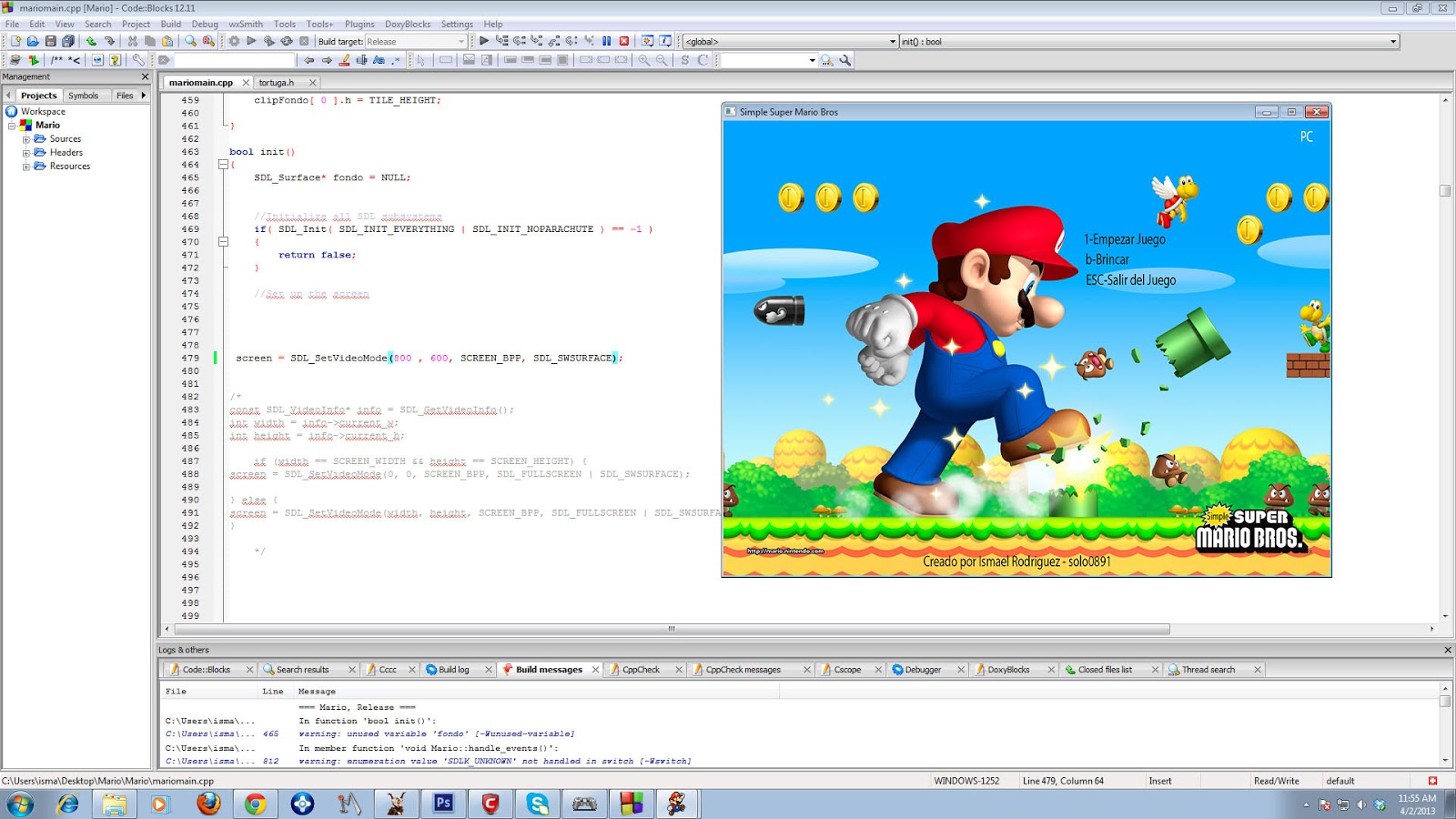Open the Files management tab
The height and width of the screenshot is (819, 1456).
coord(125,96)
